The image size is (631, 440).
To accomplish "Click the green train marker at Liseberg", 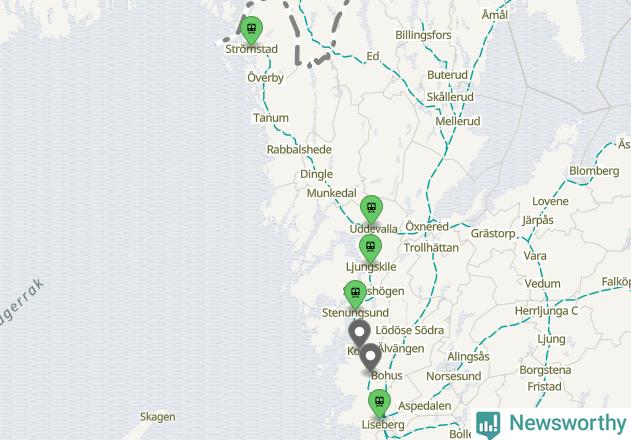I will click(x=379, y=403).
